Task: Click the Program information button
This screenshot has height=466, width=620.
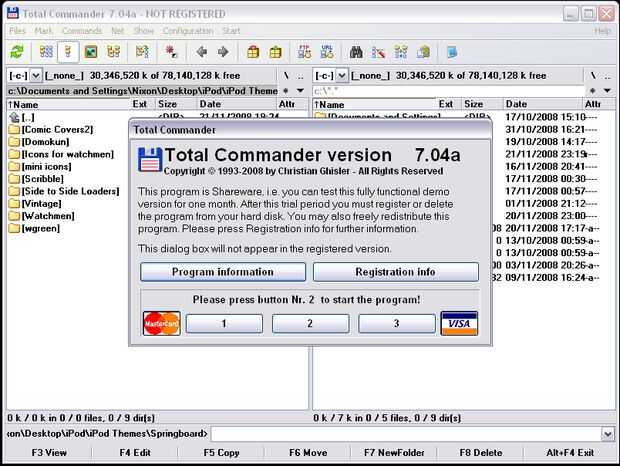Action: (223, 272)
